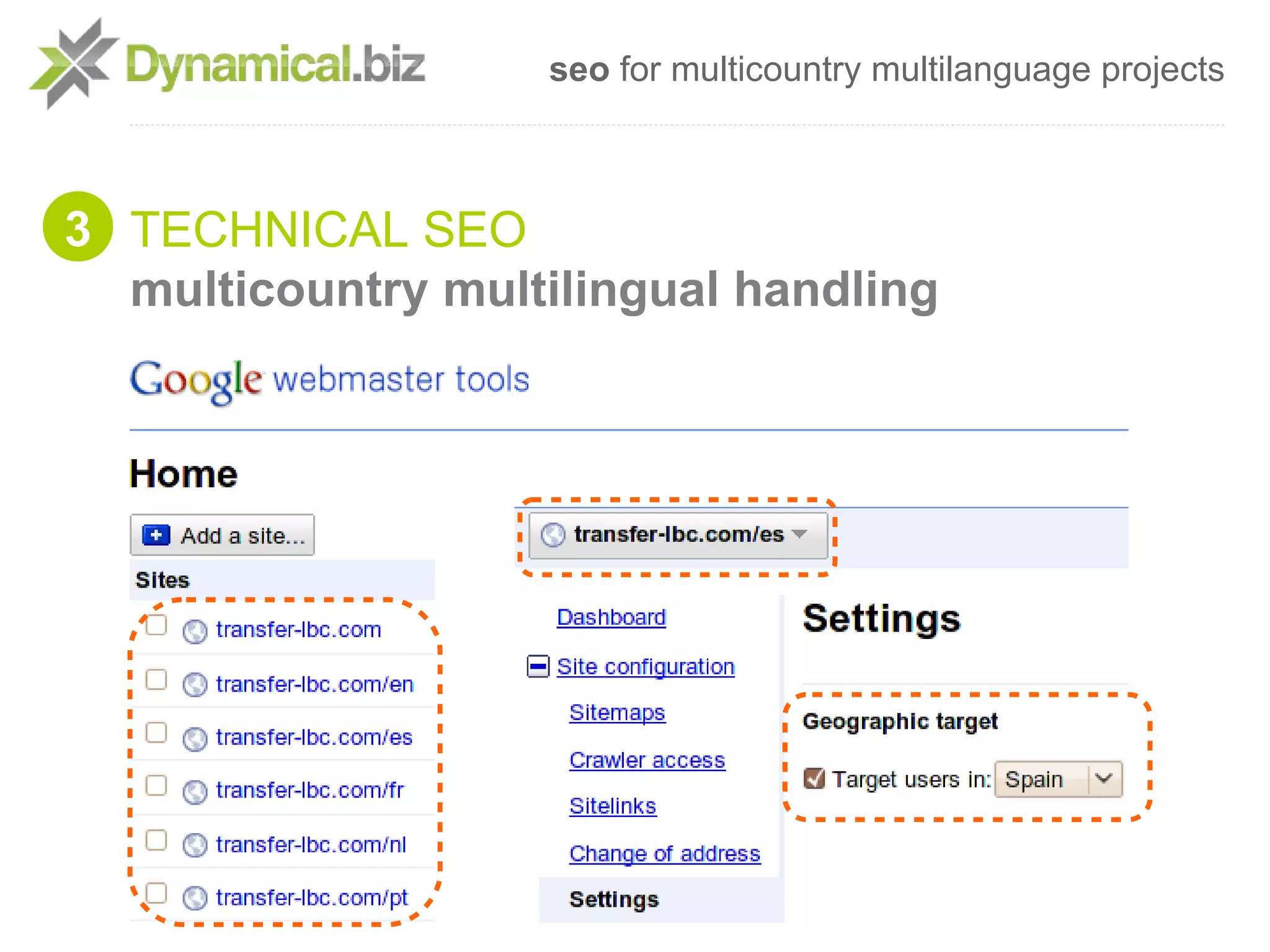The height and width of the screenshot is (952, 1270).
Task: Click the Add a site button
Action: point(222,535)
